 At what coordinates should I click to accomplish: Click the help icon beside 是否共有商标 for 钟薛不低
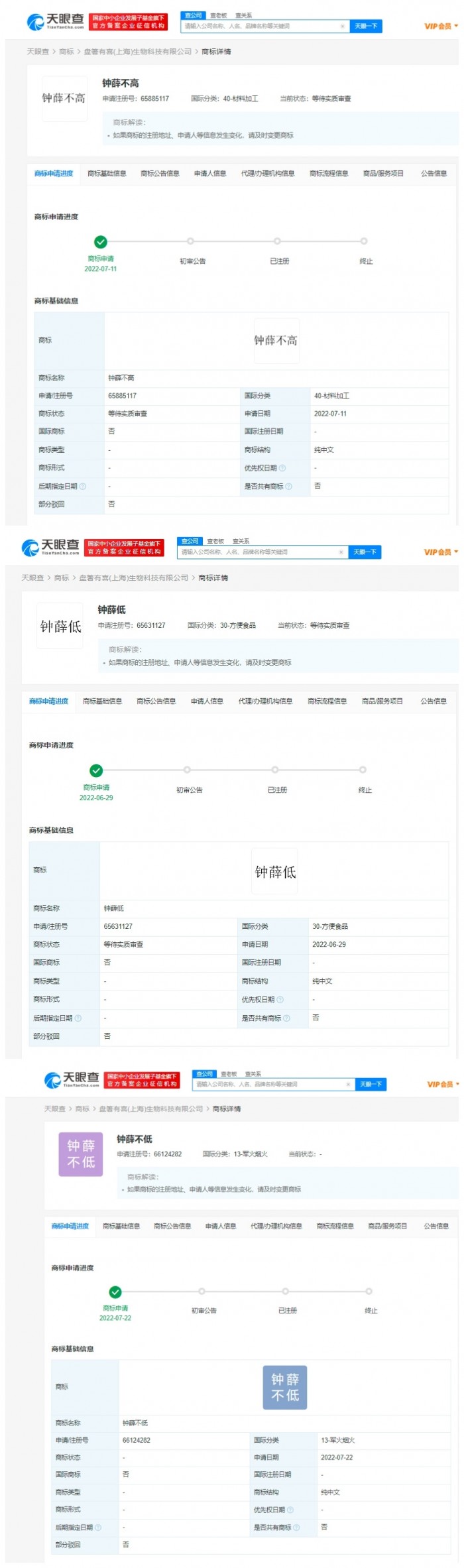pos(296,1528)
